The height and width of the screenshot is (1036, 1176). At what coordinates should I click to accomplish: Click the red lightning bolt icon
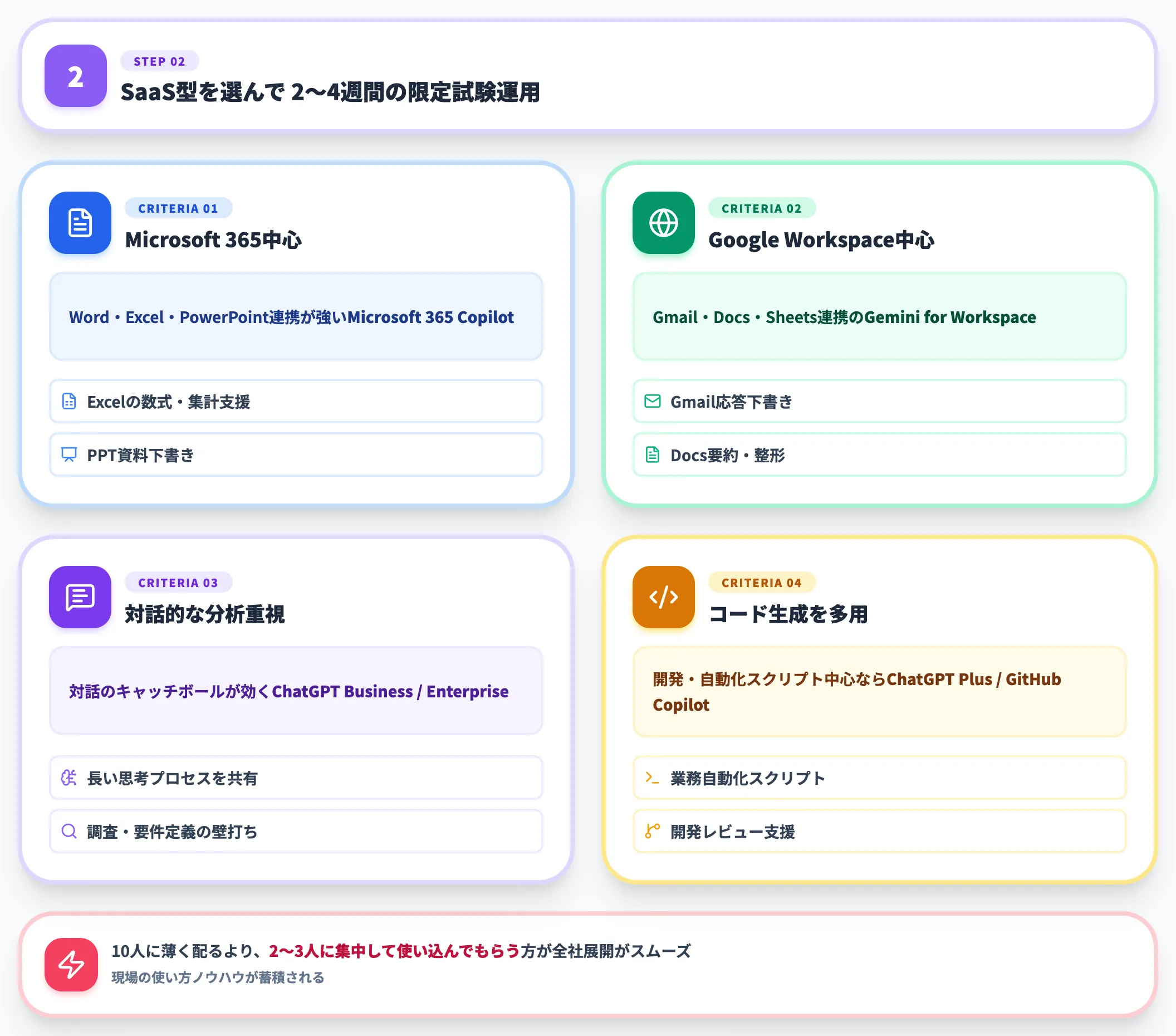71,965
